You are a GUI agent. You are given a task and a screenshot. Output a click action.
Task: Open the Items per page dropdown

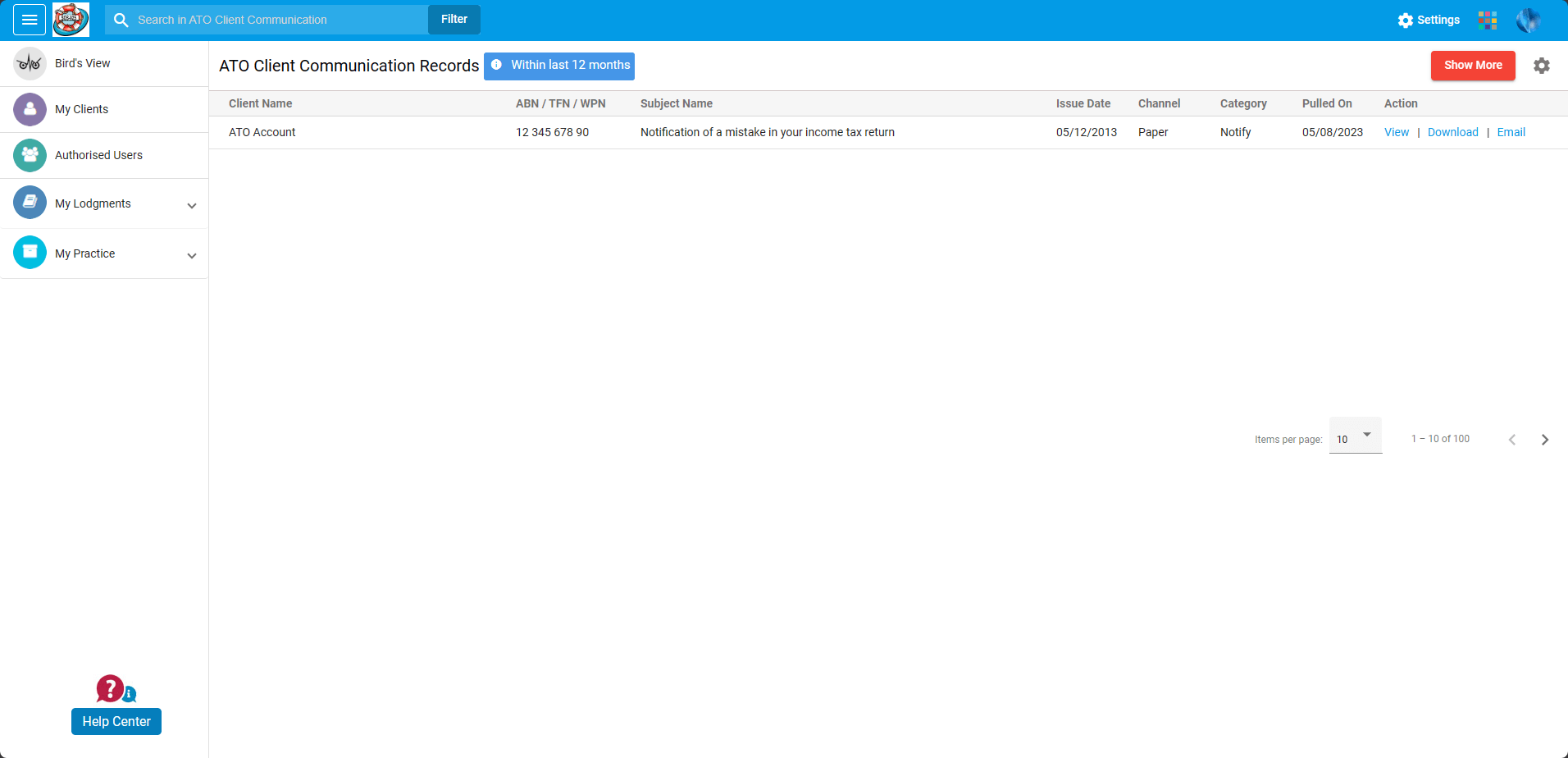tap(1356, 436)
